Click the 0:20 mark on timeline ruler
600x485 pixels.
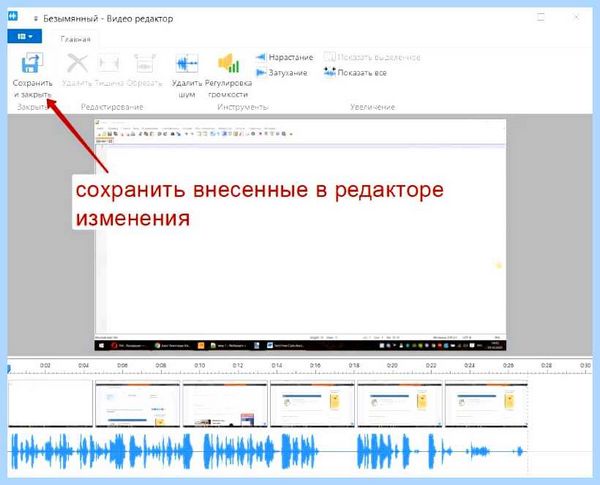392,366
